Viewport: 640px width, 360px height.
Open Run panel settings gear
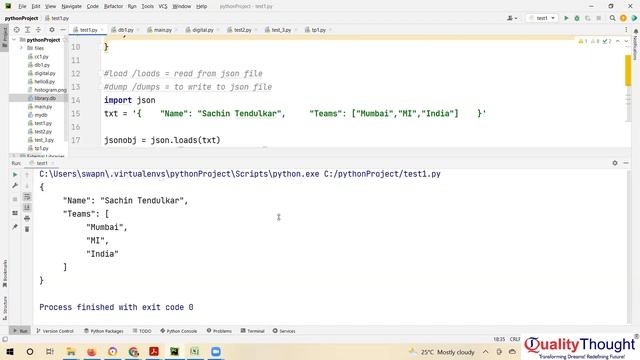[x=615, y=163]
